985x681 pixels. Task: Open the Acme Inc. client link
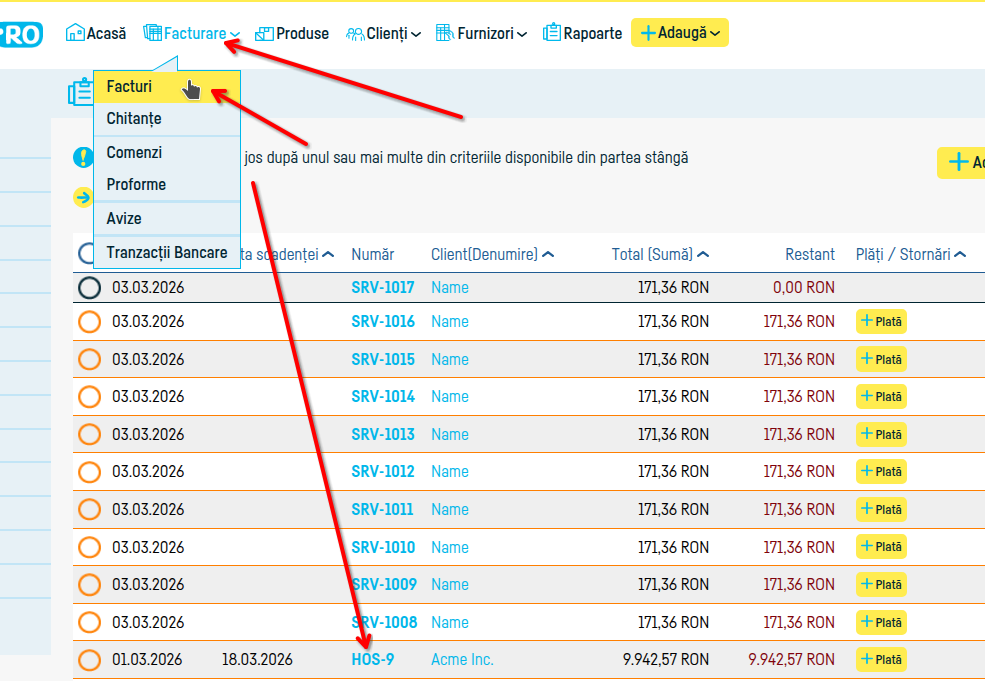coord(462,660)
